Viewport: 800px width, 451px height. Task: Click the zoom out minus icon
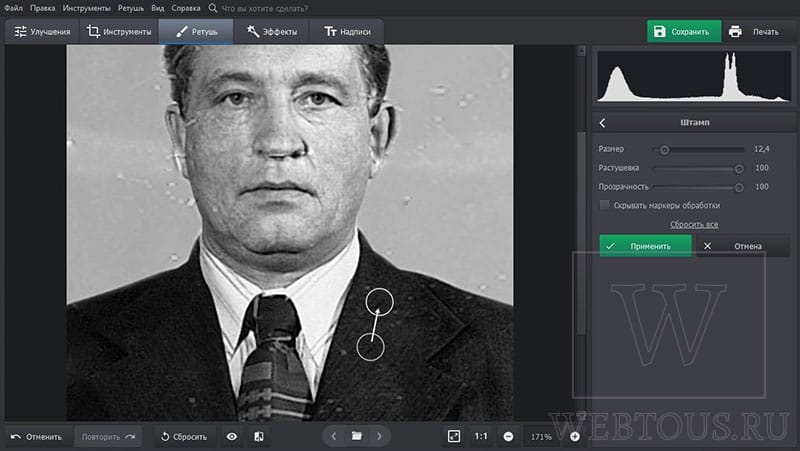click(x=508, y=436)
